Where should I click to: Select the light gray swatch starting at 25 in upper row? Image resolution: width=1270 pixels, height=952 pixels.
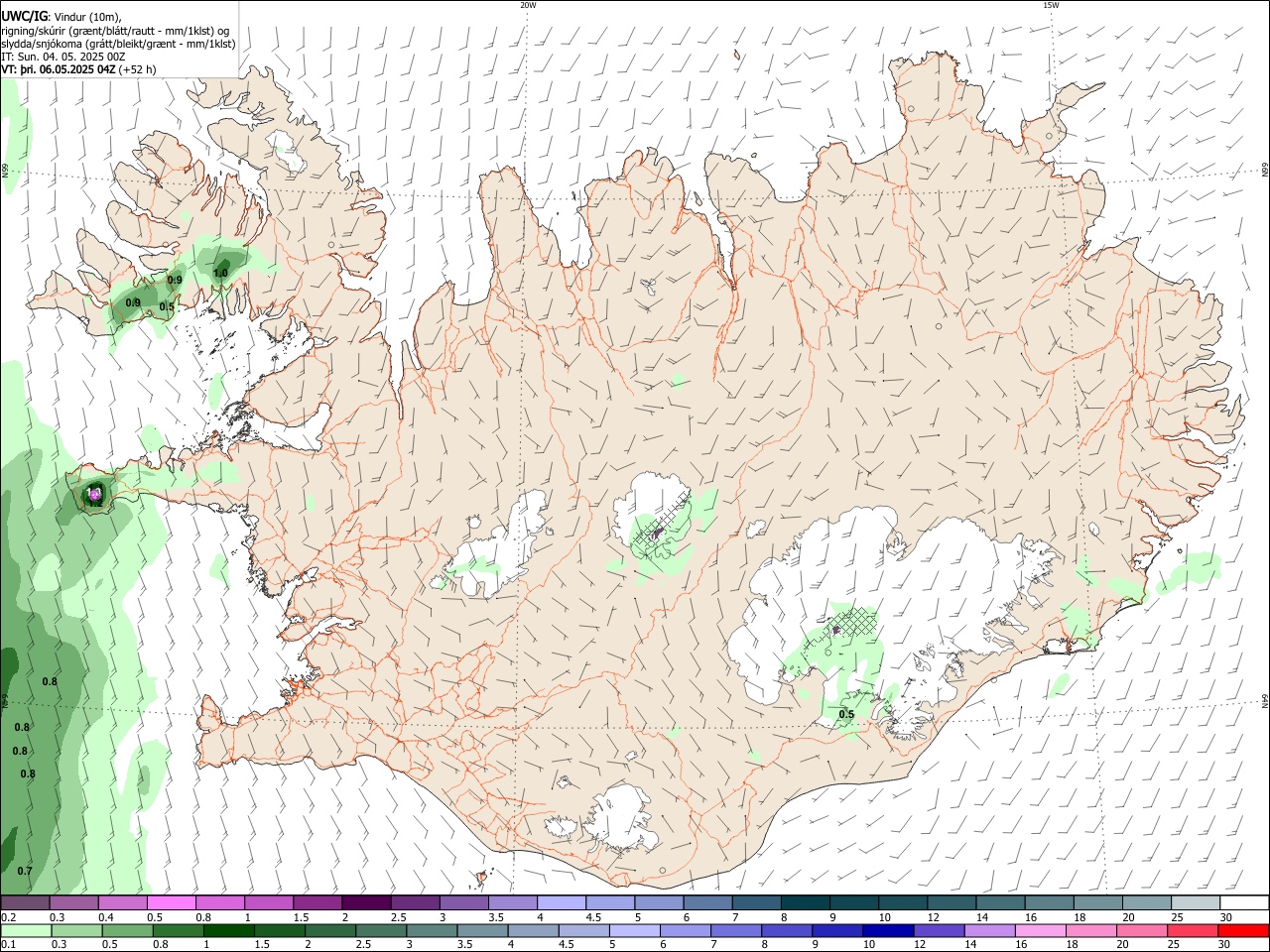pos(1196,902)
